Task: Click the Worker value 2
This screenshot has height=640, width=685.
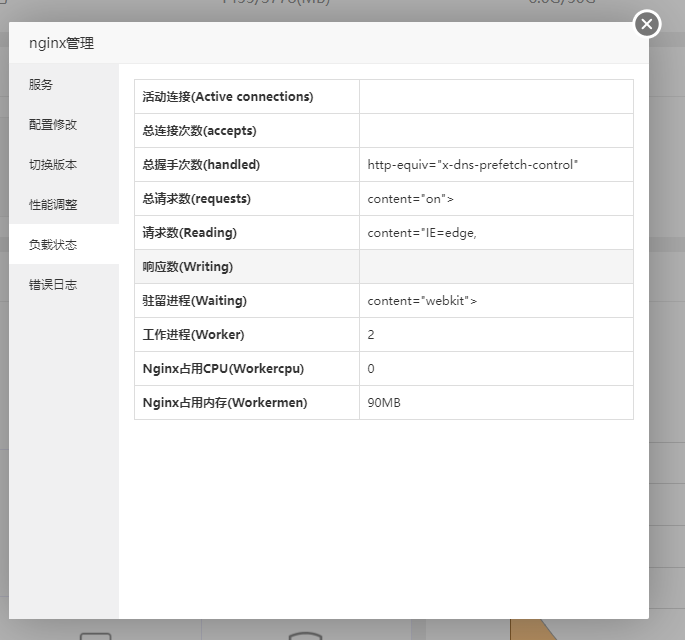Action: tap(371, 335)
